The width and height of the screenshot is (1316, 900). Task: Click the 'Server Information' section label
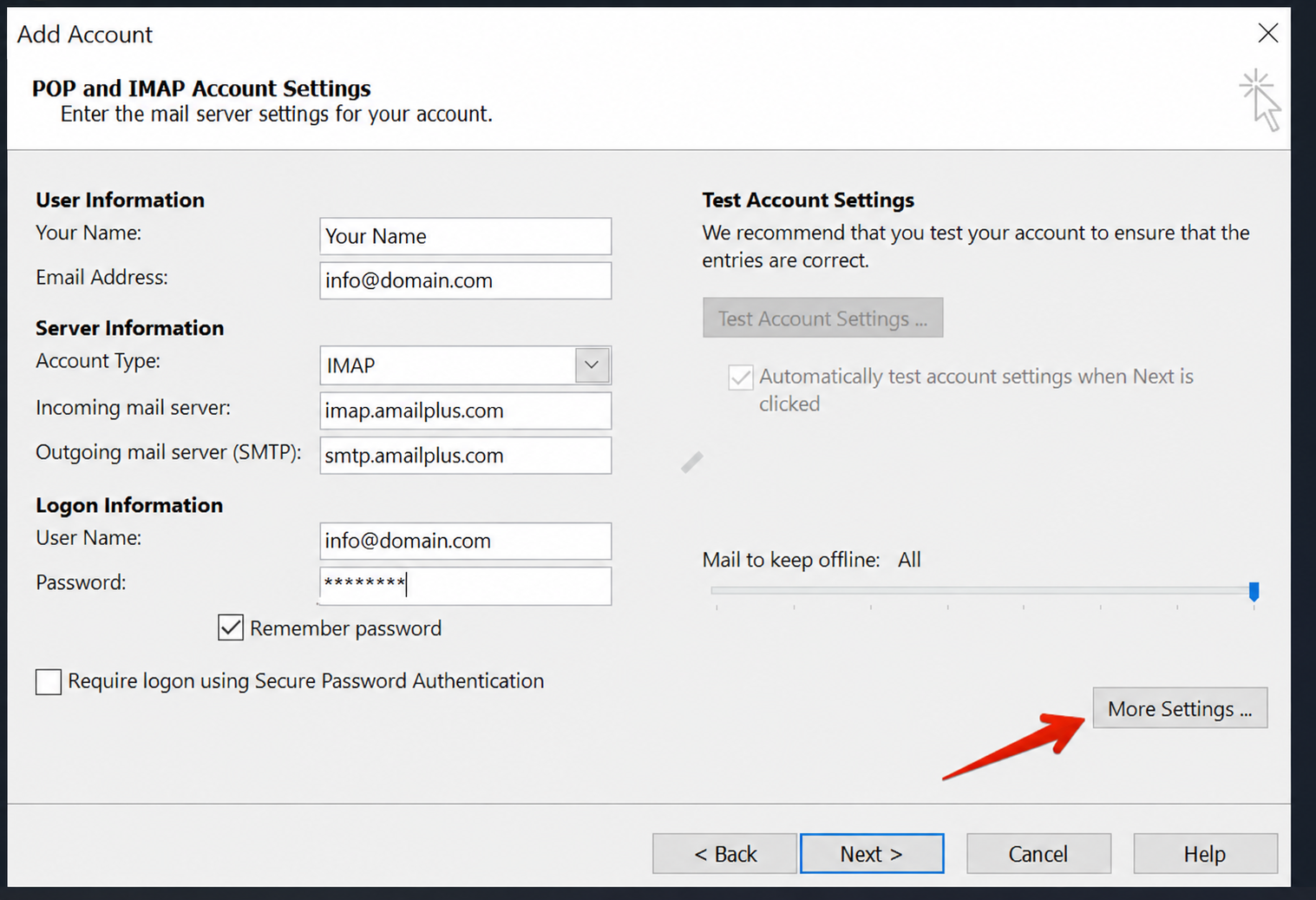(x=130, y=328)
